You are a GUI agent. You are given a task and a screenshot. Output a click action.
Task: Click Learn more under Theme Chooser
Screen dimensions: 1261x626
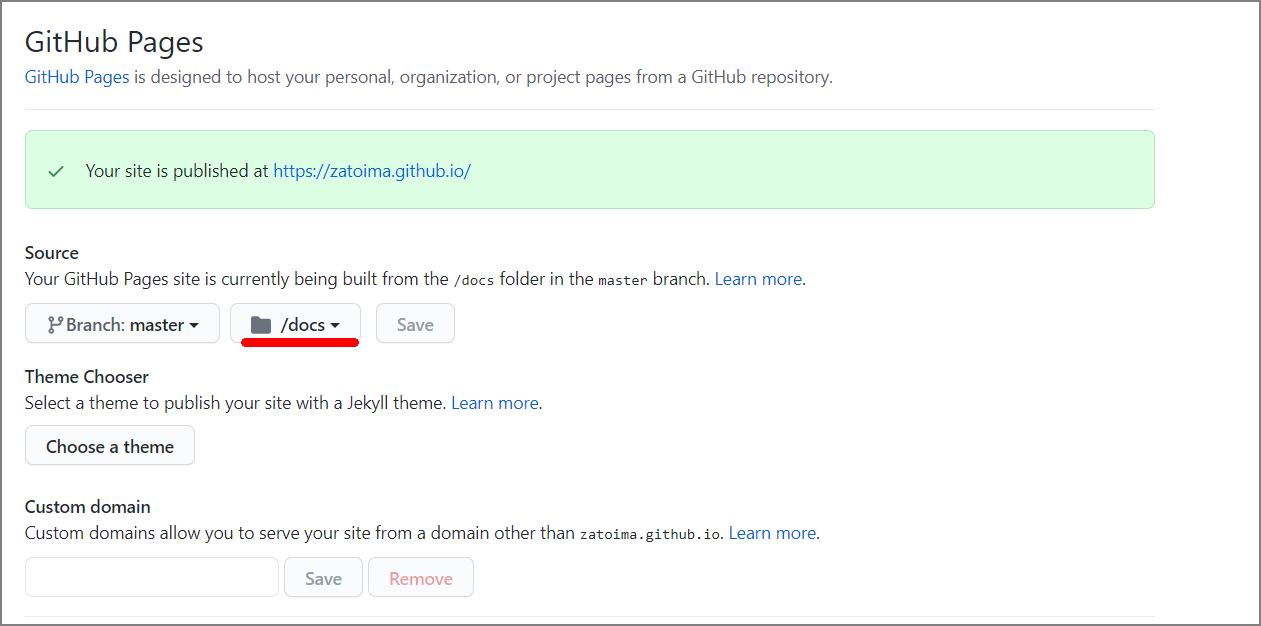[495, 403]
